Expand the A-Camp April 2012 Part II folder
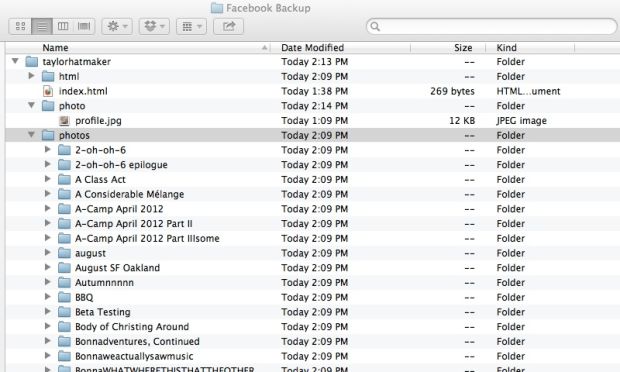Screen dimensions: 620x372 tap(48, 223)
